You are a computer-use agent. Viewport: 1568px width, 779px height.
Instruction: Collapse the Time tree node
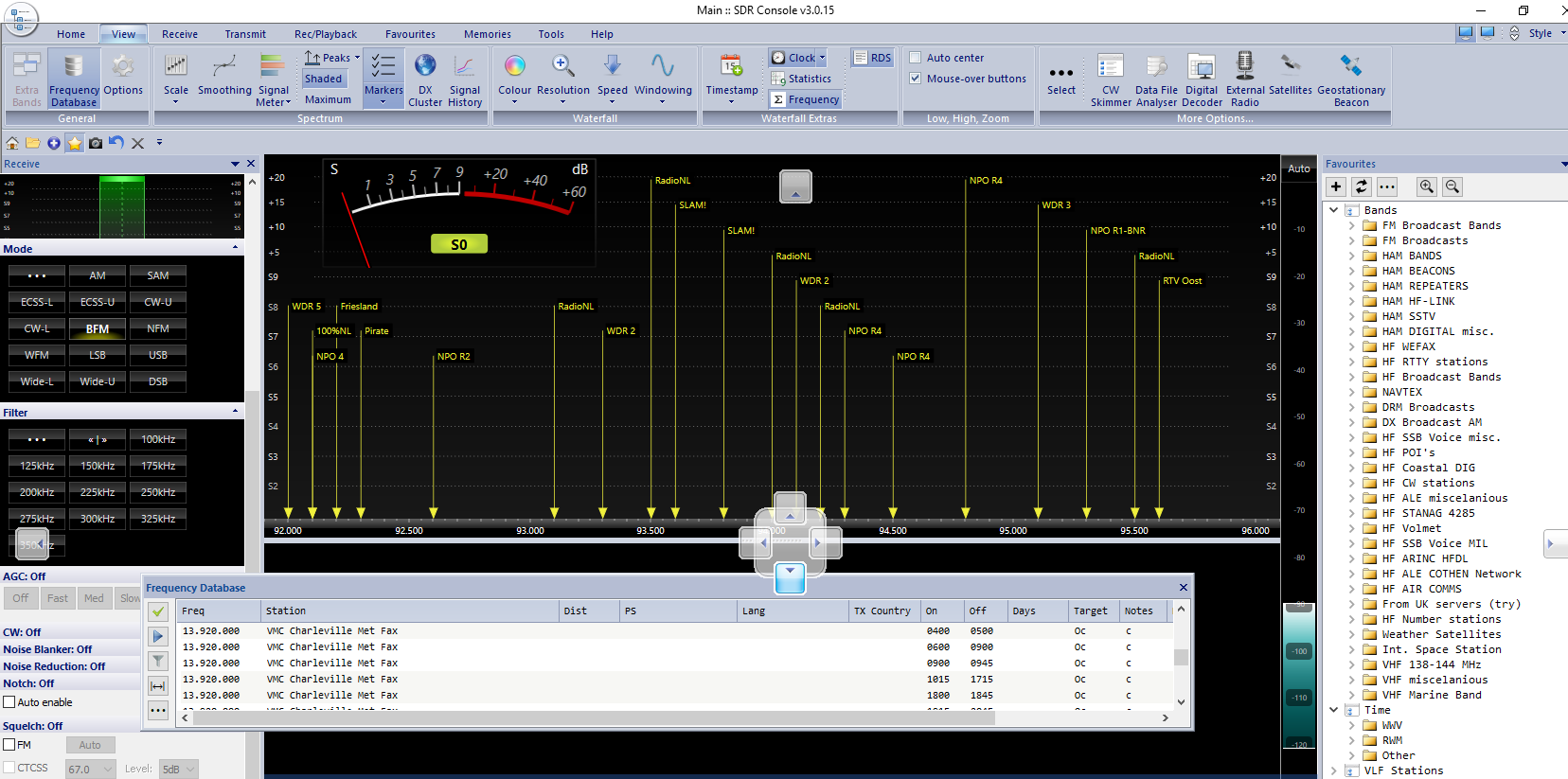point(1334,710)
